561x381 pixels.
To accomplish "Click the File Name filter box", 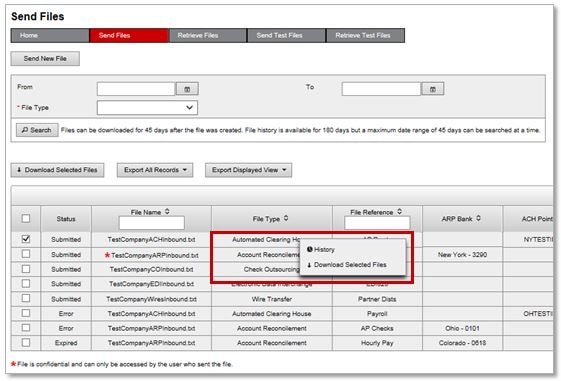I will point(152,223).
